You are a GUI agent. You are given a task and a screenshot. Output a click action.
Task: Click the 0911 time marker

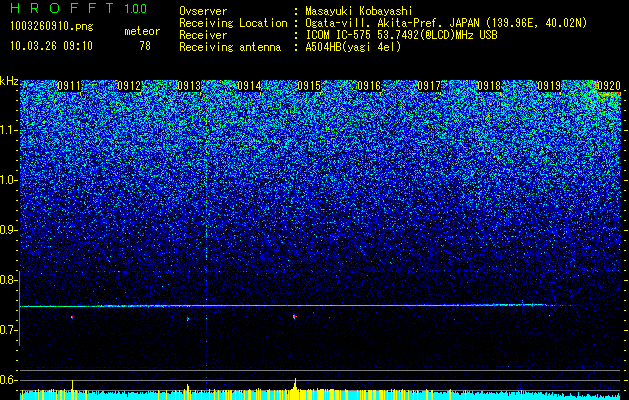69,86
